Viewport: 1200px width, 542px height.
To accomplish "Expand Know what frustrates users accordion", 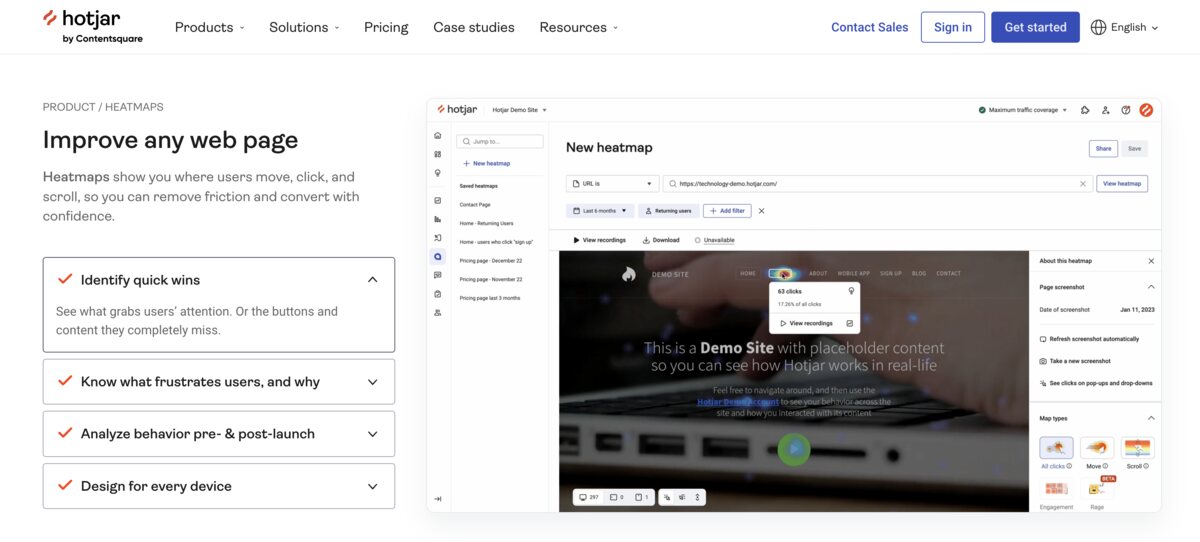I will tap(218, 382).
